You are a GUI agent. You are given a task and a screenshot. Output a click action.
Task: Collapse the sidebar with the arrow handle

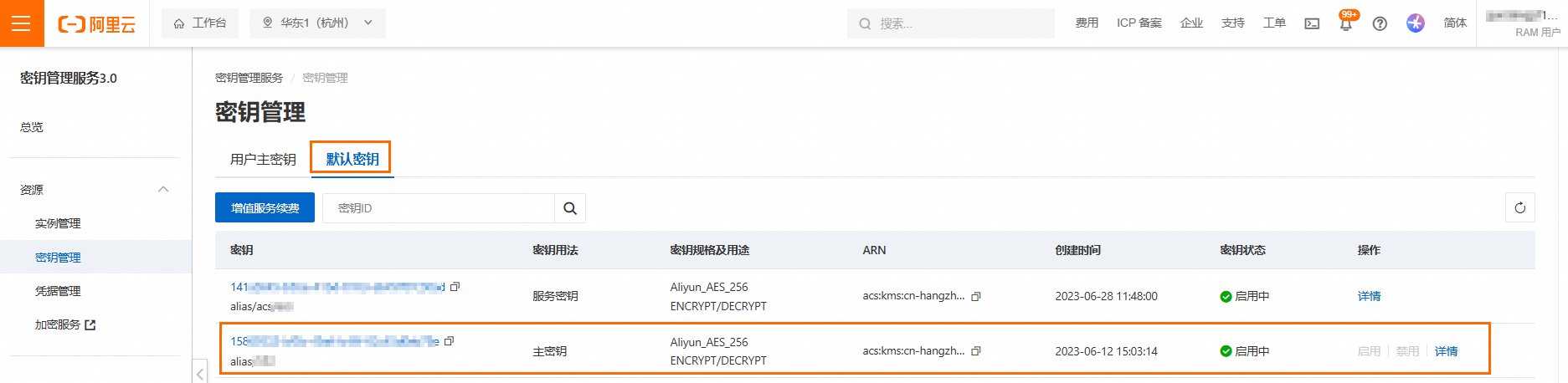200,371
